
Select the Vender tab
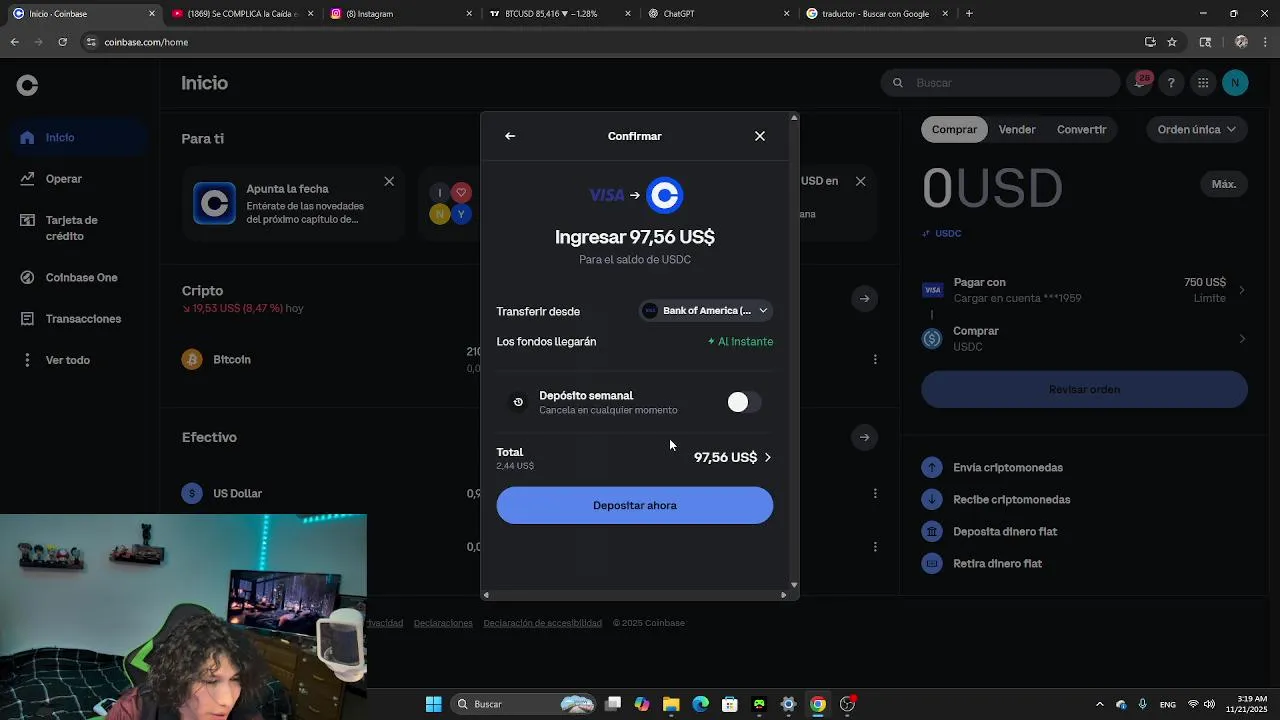coord(1017,129)
